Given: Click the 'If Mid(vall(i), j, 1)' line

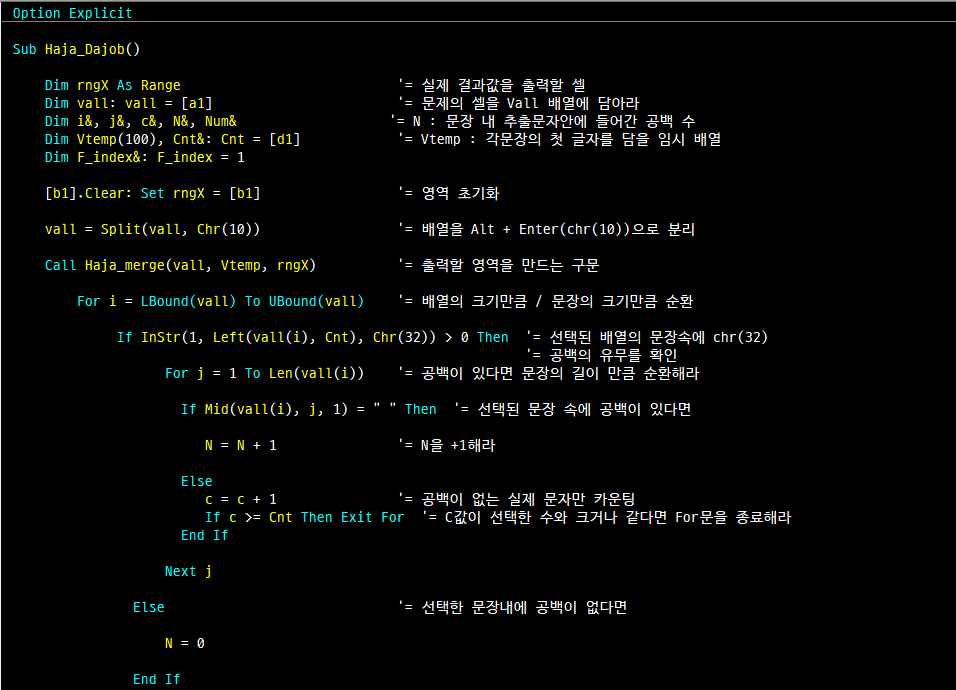Looking at the screenshot, I should click(x=309, y=409).
